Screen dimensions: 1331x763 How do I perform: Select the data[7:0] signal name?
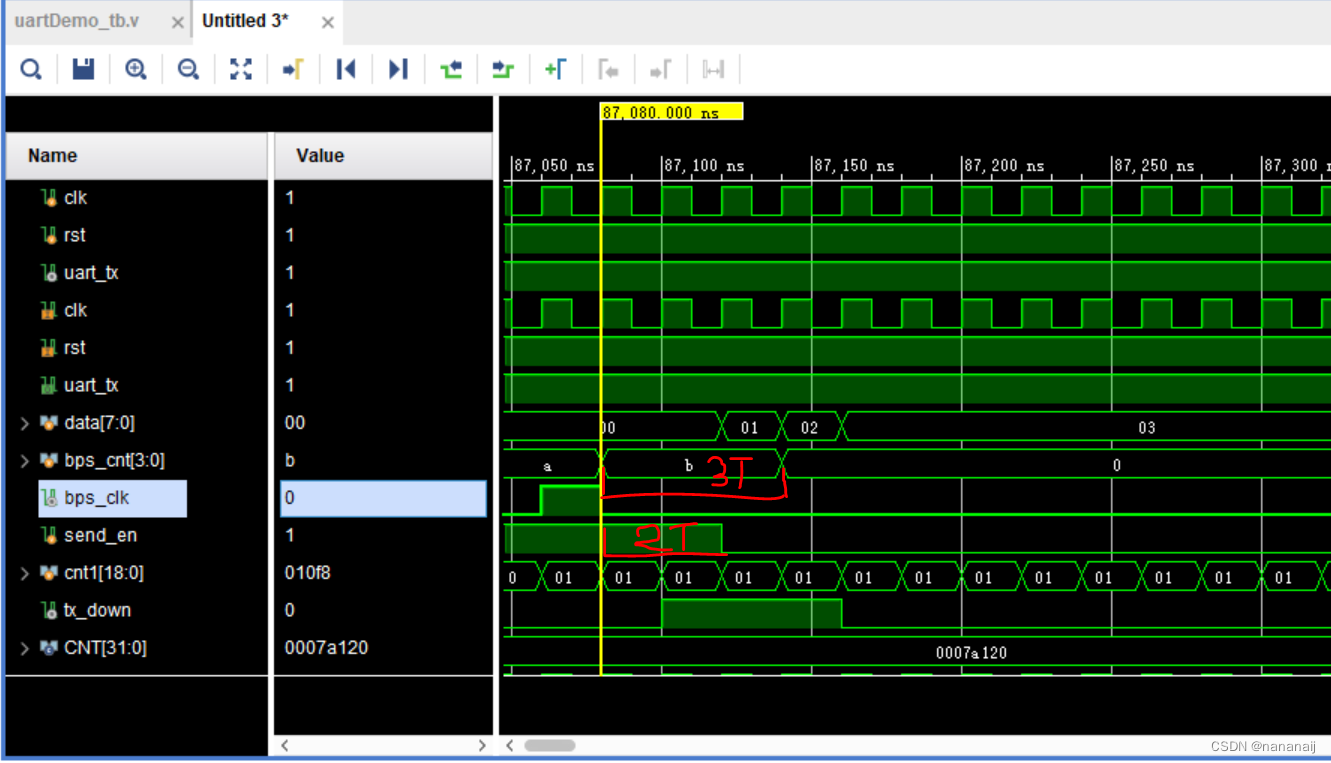[99, 423]
